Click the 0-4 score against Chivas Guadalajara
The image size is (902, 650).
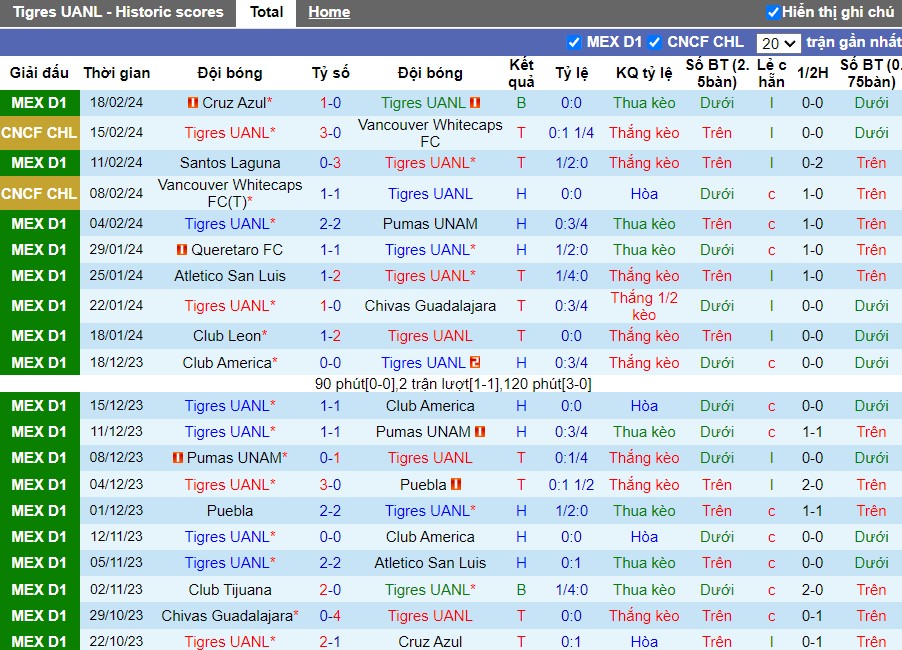pos(330,615)
